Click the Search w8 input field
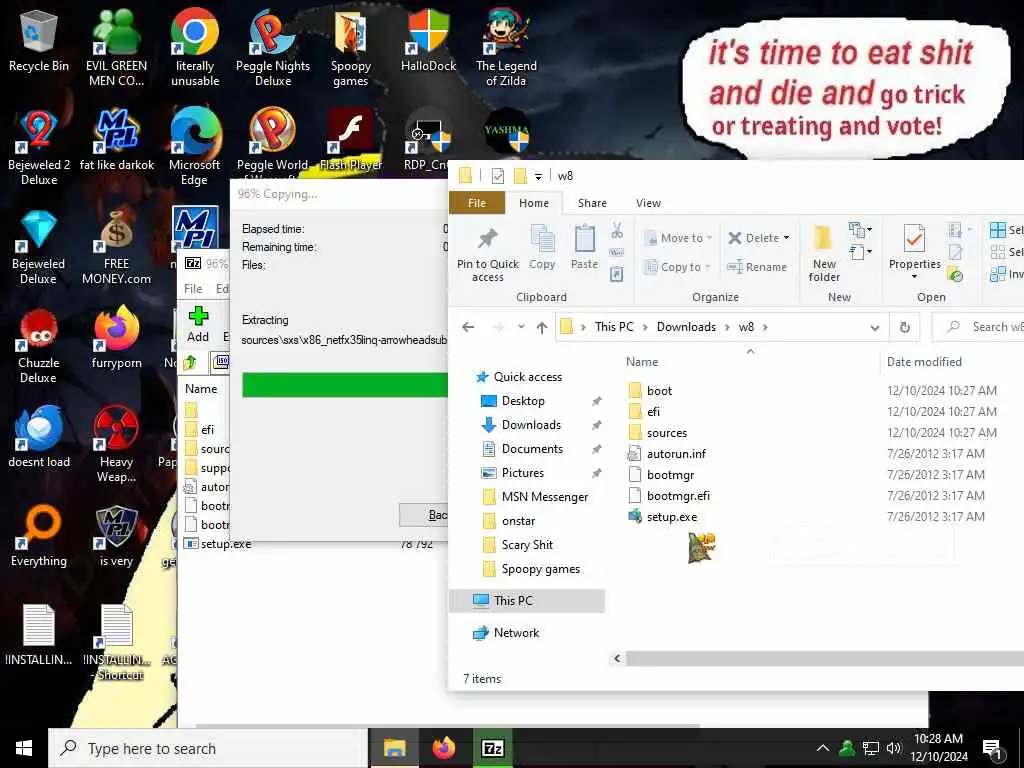Screen dimensions: 1024x768 (978, 327)
